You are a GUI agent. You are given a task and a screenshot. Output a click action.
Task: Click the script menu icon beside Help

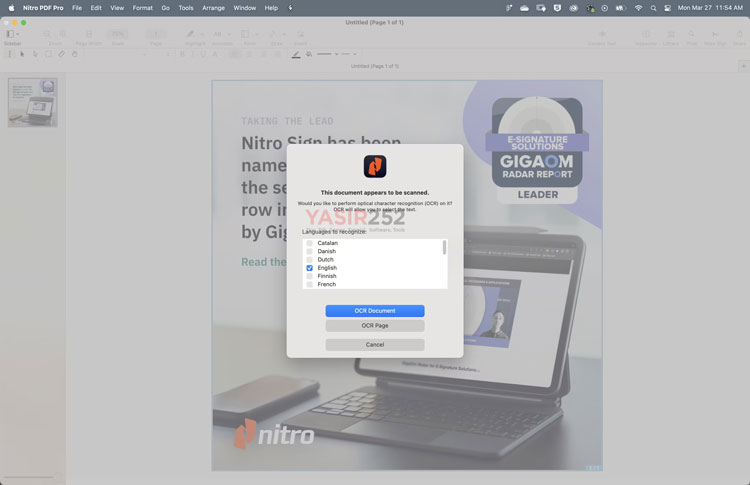(290, 8)
